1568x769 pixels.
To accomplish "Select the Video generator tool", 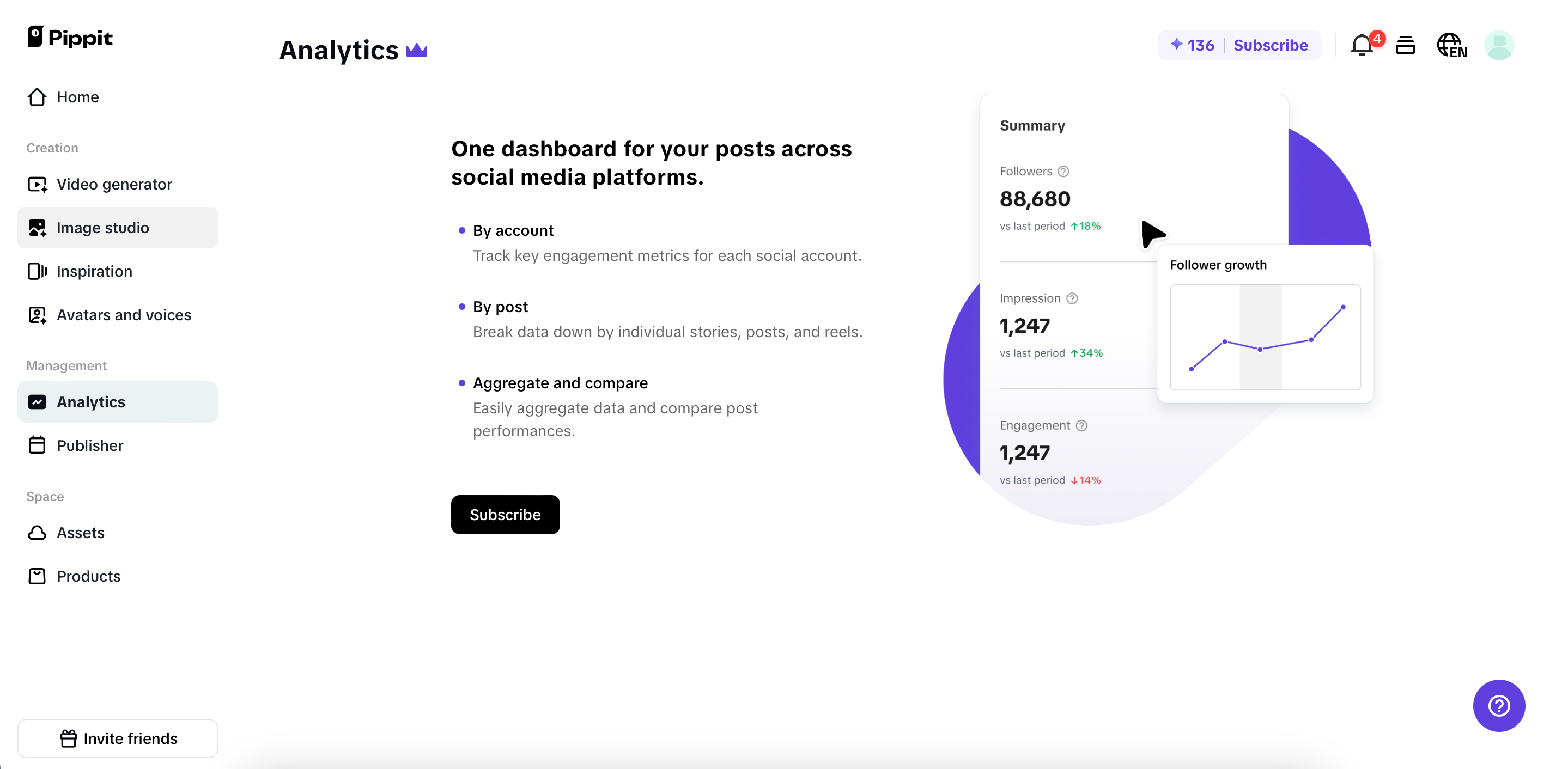I will (x=114, y=184).
